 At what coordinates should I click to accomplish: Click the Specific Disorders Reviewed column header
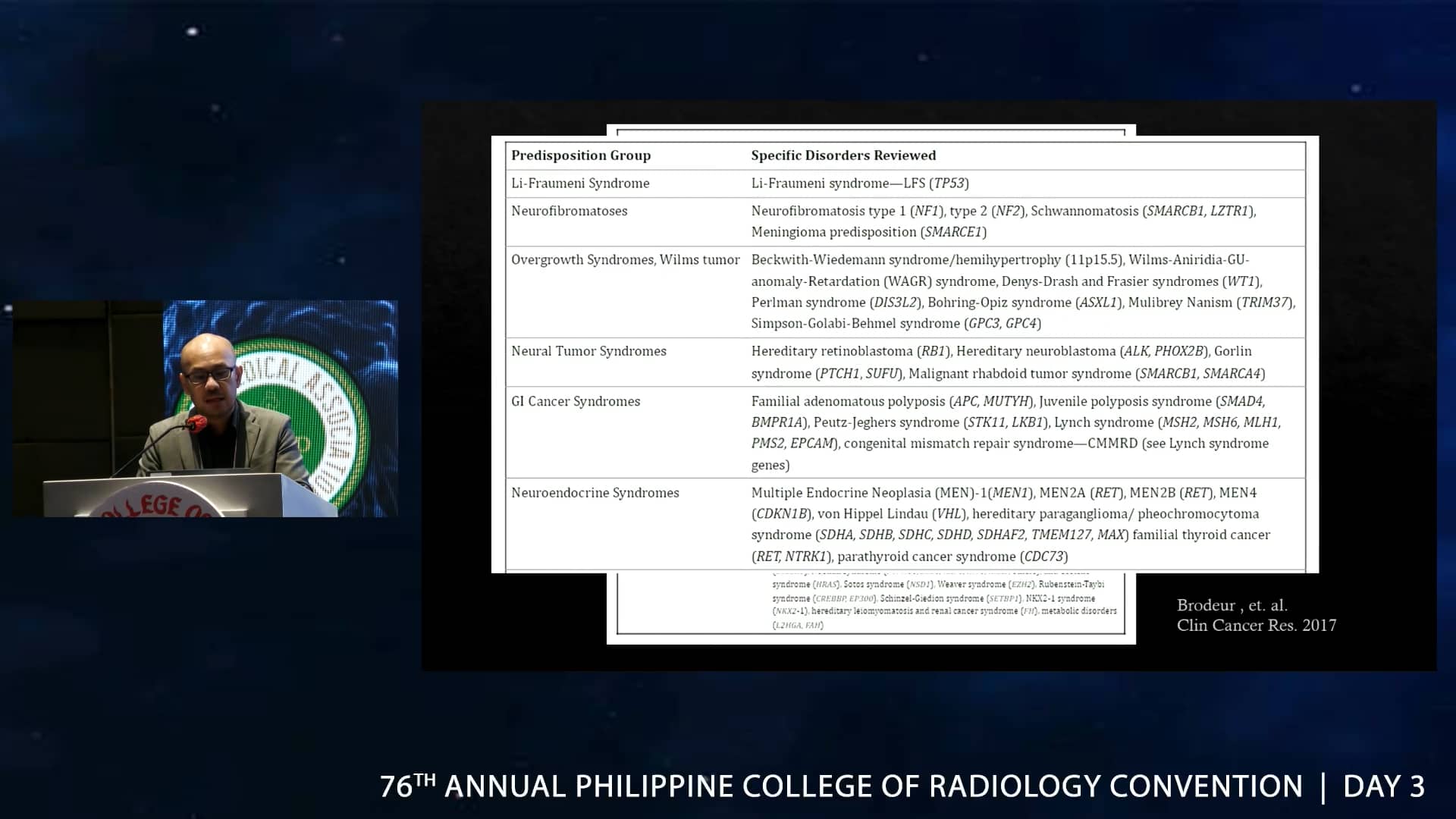tap(843, 155)
